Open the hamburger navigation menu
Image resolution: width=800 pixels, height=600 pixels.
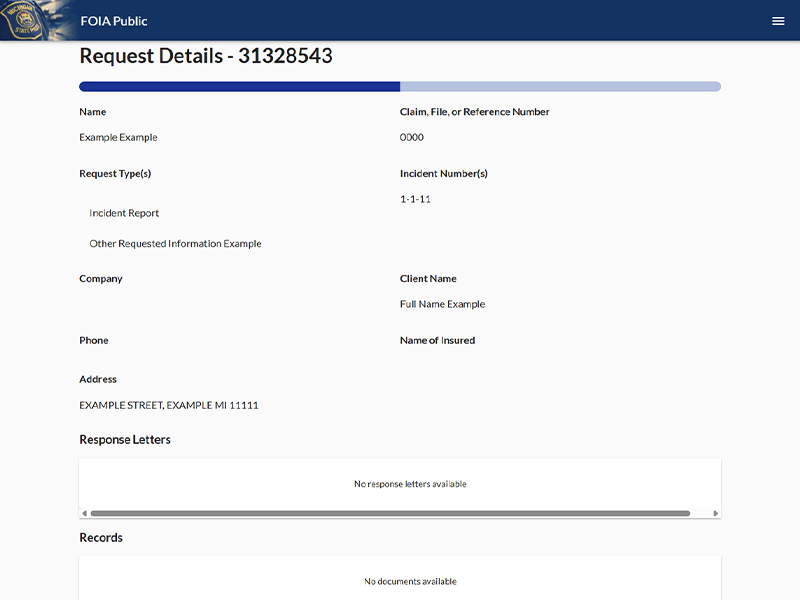(x=778, y=21)
